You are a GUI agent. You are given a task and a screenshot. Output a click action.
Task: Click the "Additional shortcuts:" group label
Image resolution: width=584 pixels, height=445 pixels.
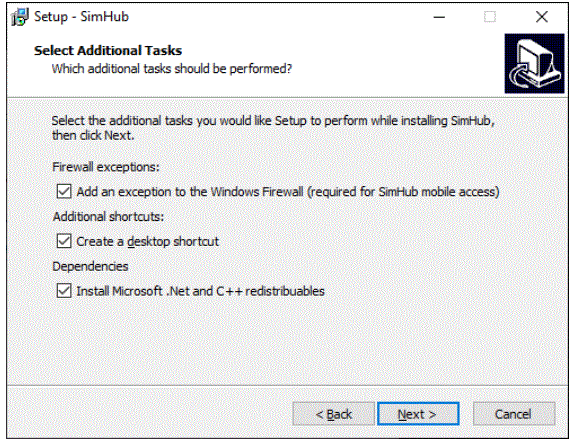pos(108,216)
